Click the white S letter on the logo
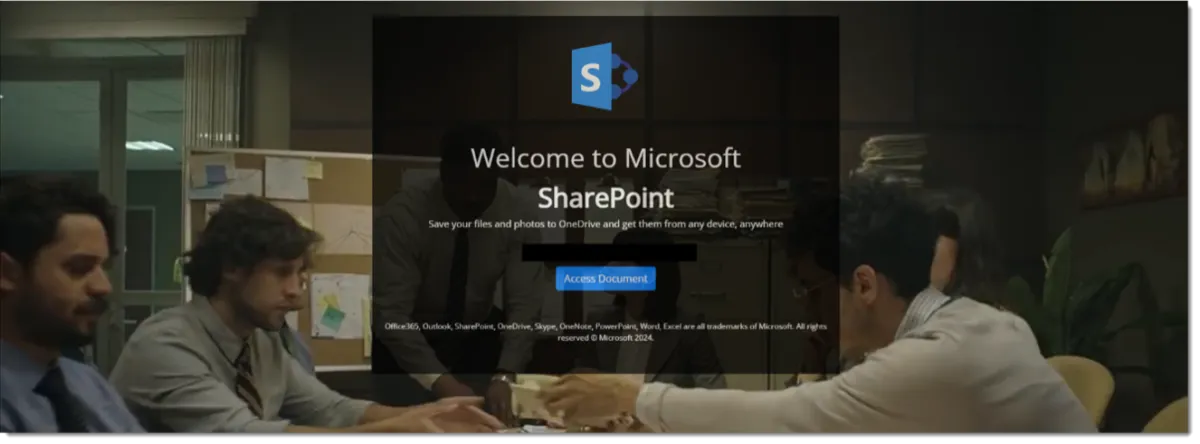The image size is (1200, 444). pos(590,77)
